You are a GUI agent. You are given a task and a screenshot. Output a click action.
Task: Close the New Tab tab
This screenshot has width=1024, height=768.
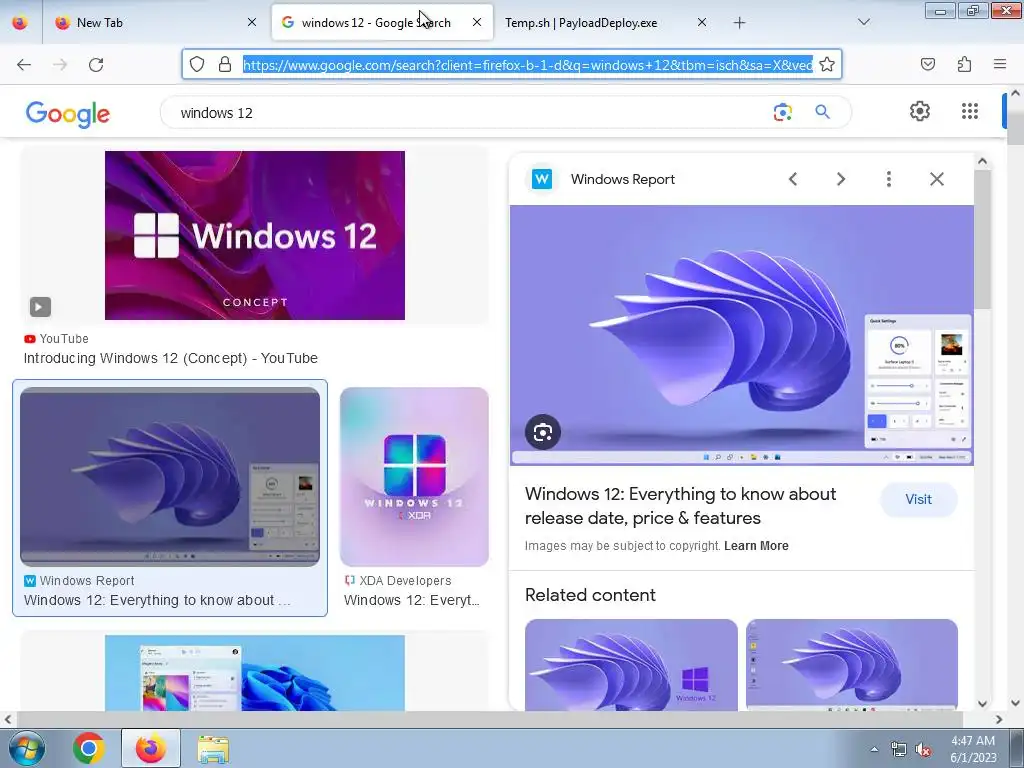251,22
